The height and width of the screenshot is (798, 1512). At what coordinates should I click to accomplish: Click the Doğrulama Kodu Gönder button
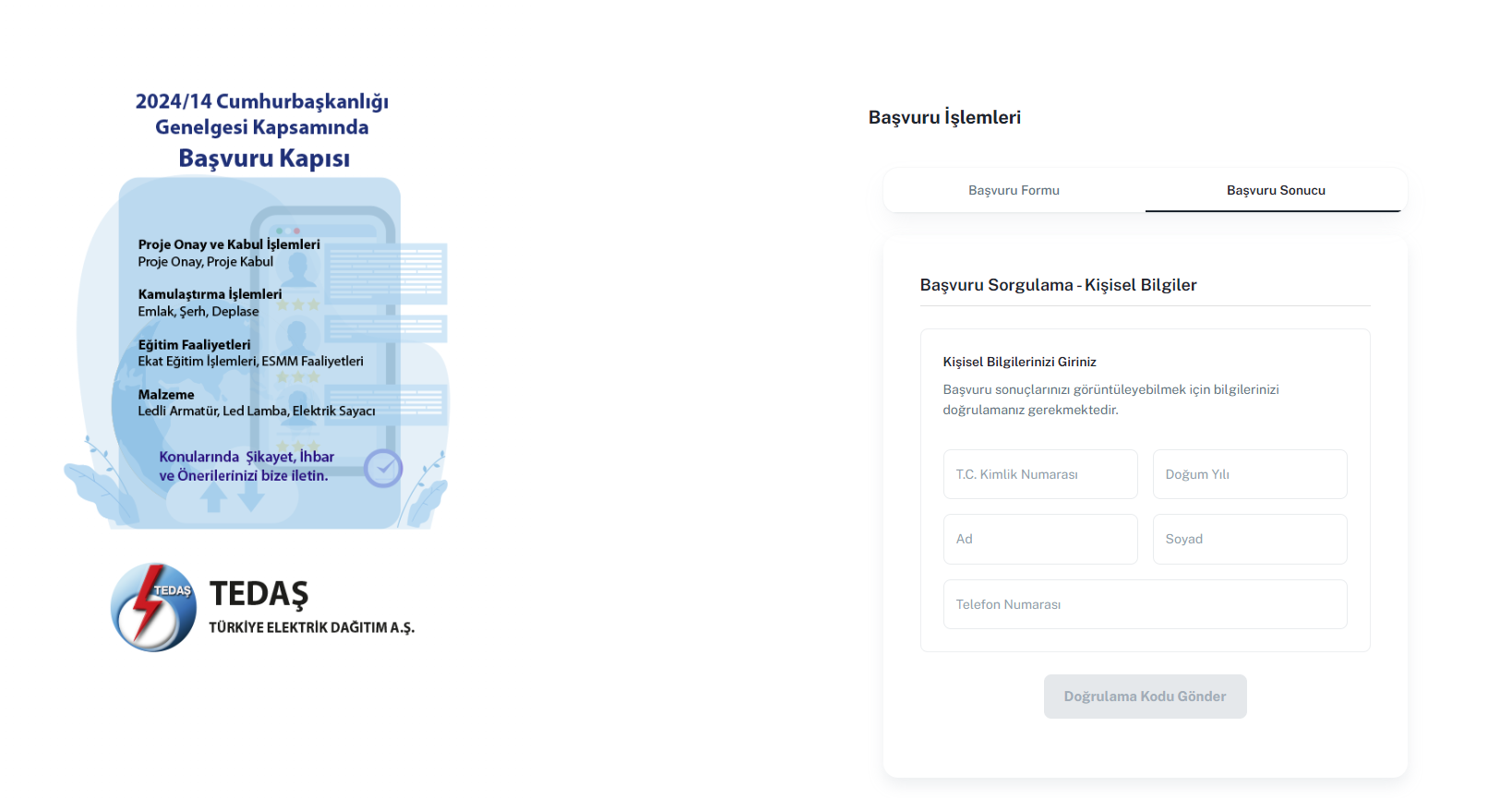pos(1146,697)
